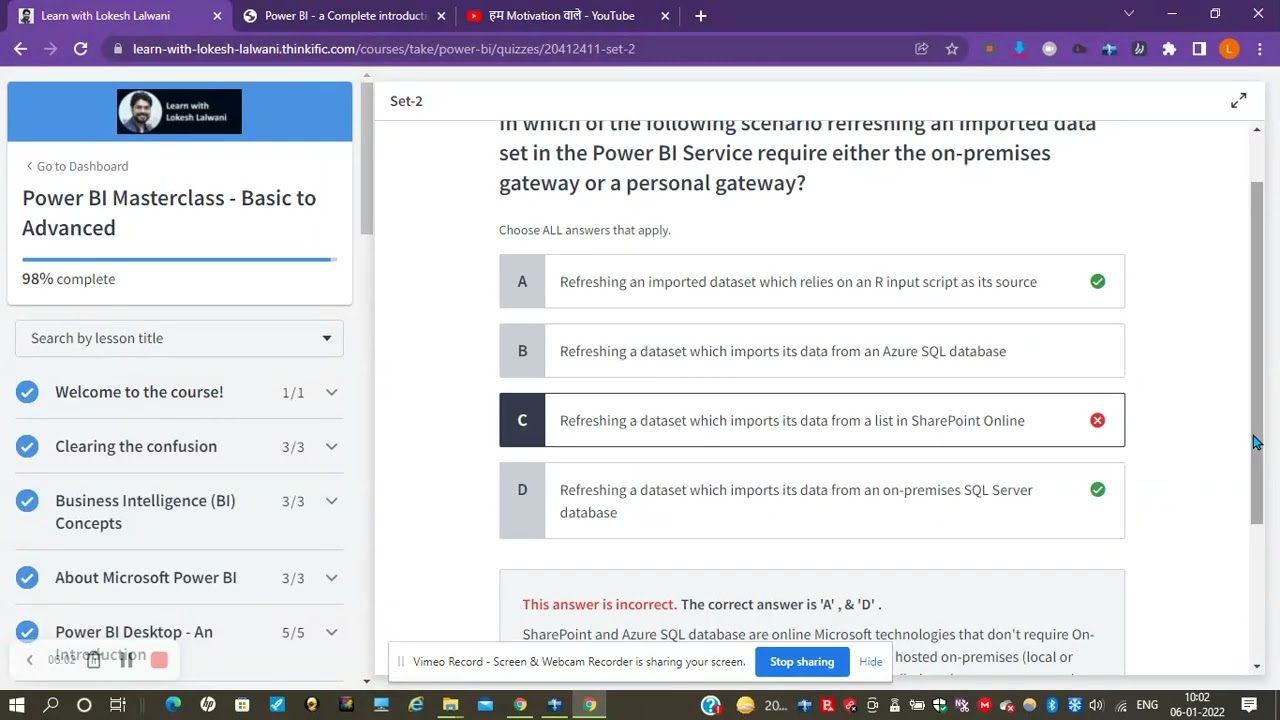The height and width of the screenshot is (720, 1280).
Task: Hide the Vimeo Record sharing notice
Action: [870, 662]
